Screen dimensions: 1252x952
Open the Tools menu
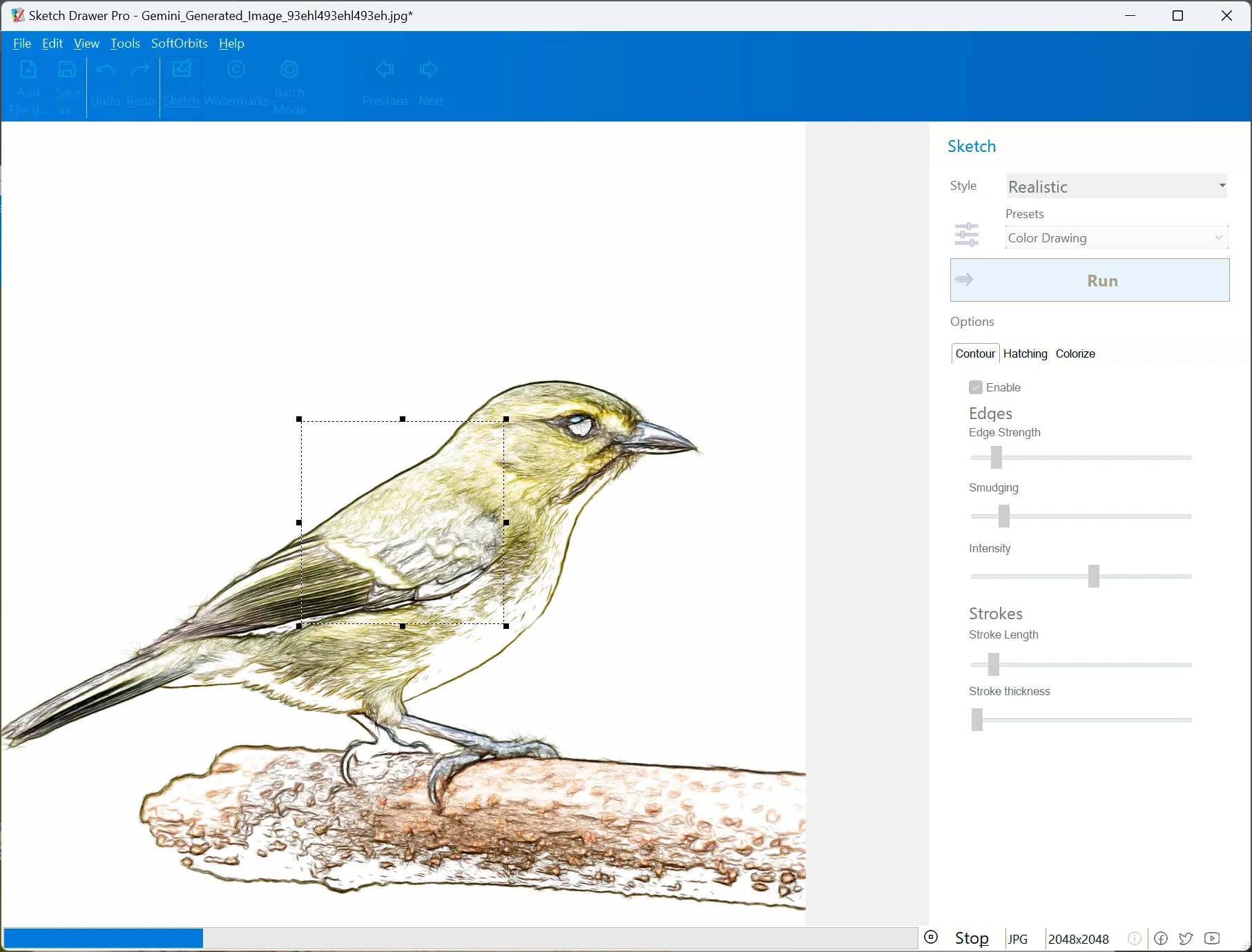point(125,43)
